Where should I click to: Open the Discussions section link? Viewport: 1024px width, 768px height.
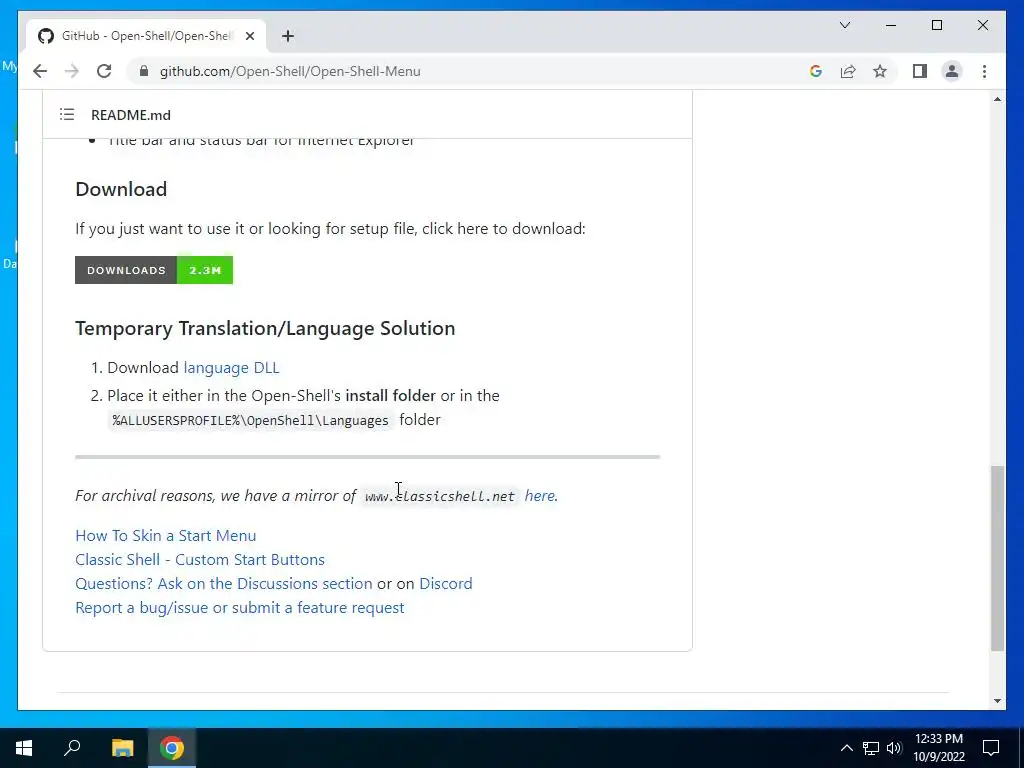click(223, 583)
